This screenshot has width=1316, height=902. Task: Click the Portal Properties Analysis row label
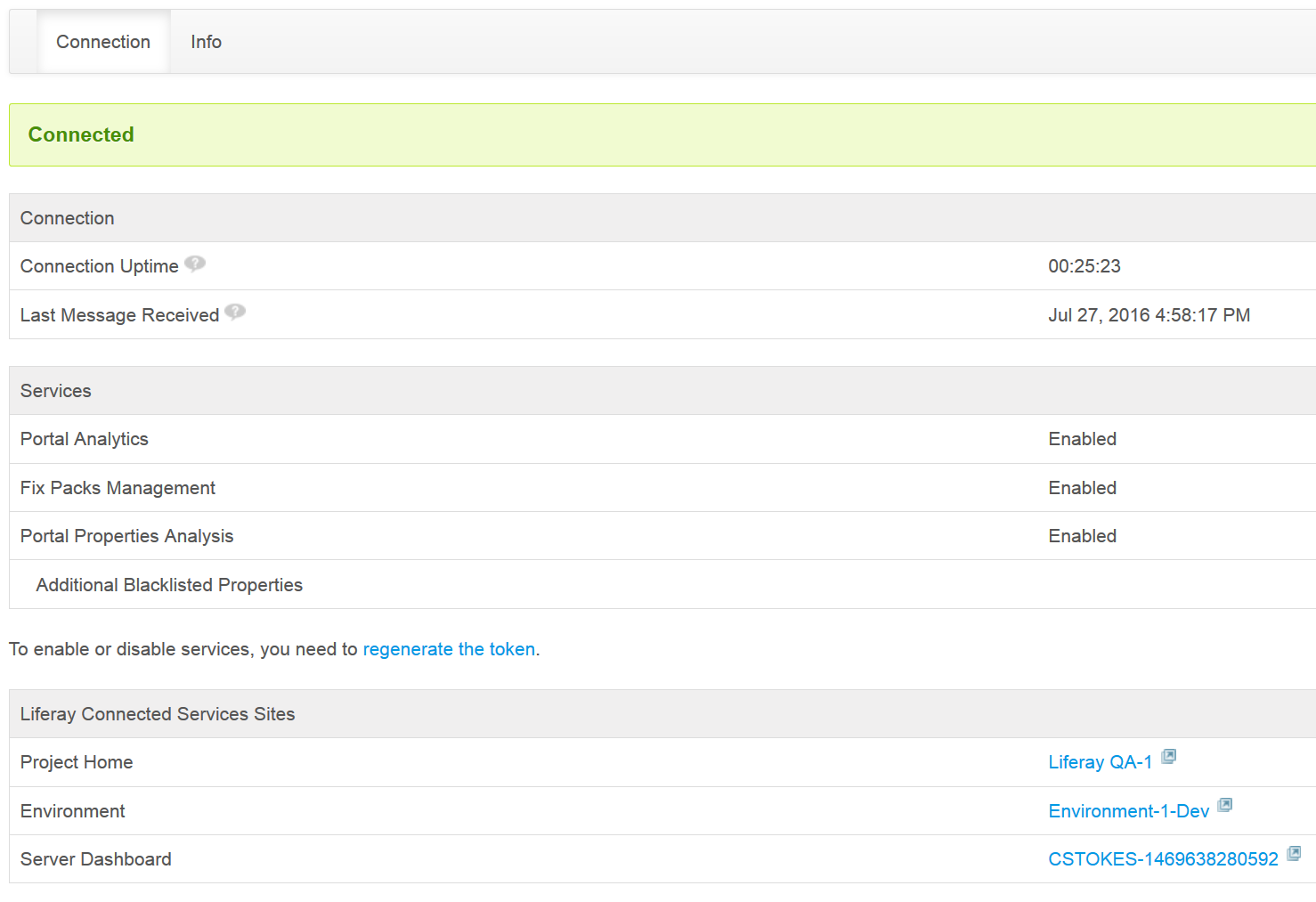coord(126,536)
